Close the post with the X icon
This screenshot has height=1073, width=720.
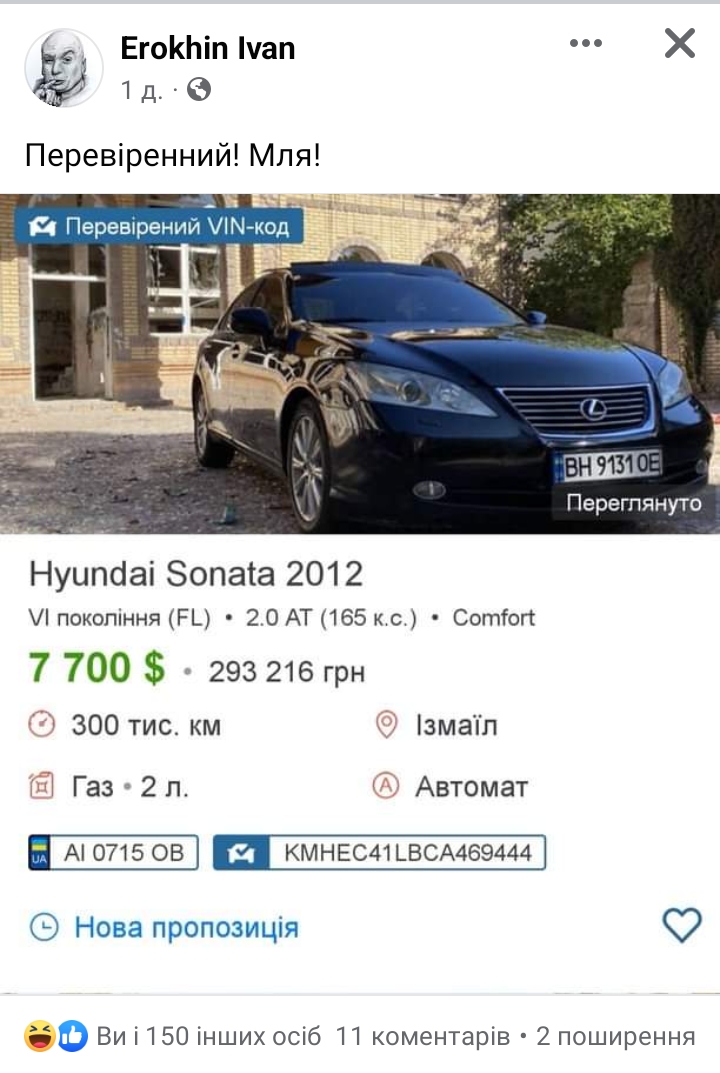[x=680, y=43]
